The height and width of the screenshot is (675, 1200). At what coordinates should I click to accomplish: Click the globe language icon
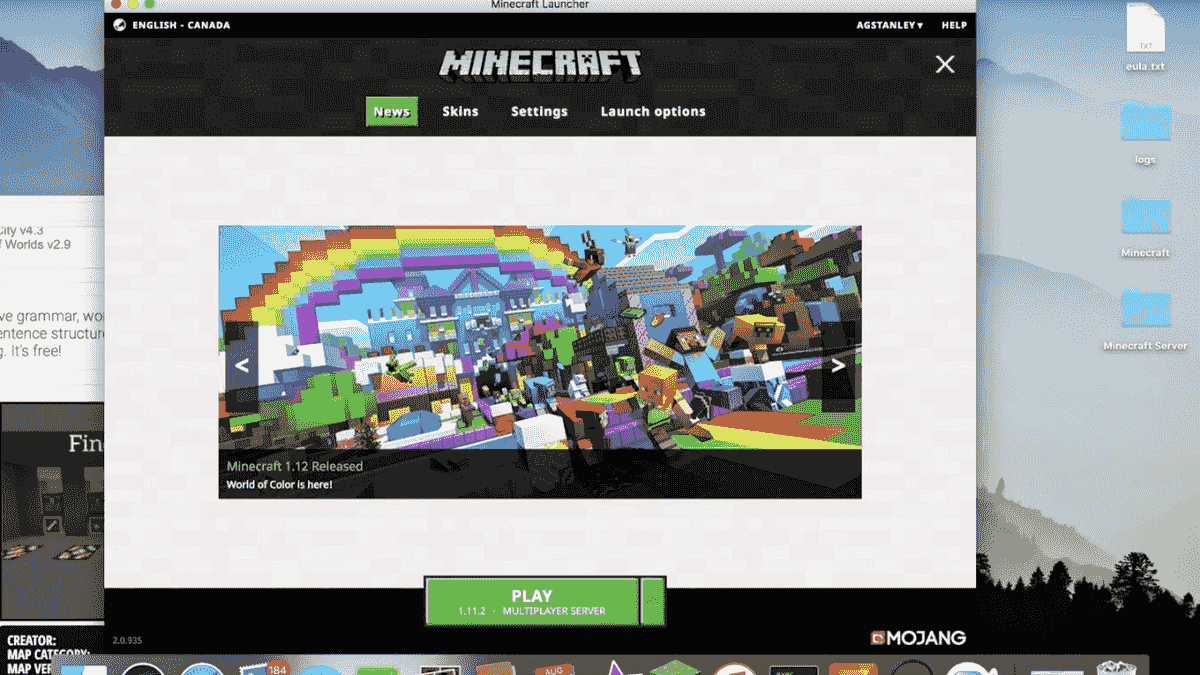click(119, 25)
